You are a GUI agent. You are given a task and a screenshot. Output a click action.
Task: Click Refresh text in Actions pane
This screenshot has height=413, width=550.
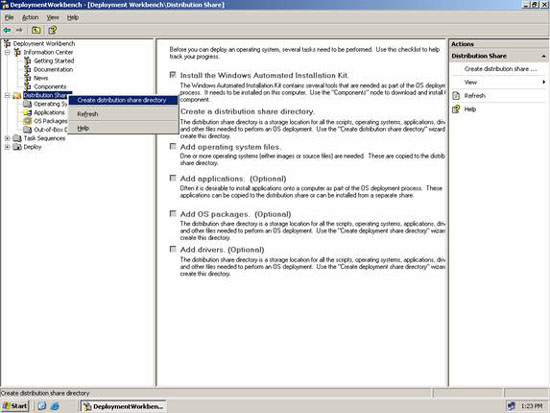[475, 96]
